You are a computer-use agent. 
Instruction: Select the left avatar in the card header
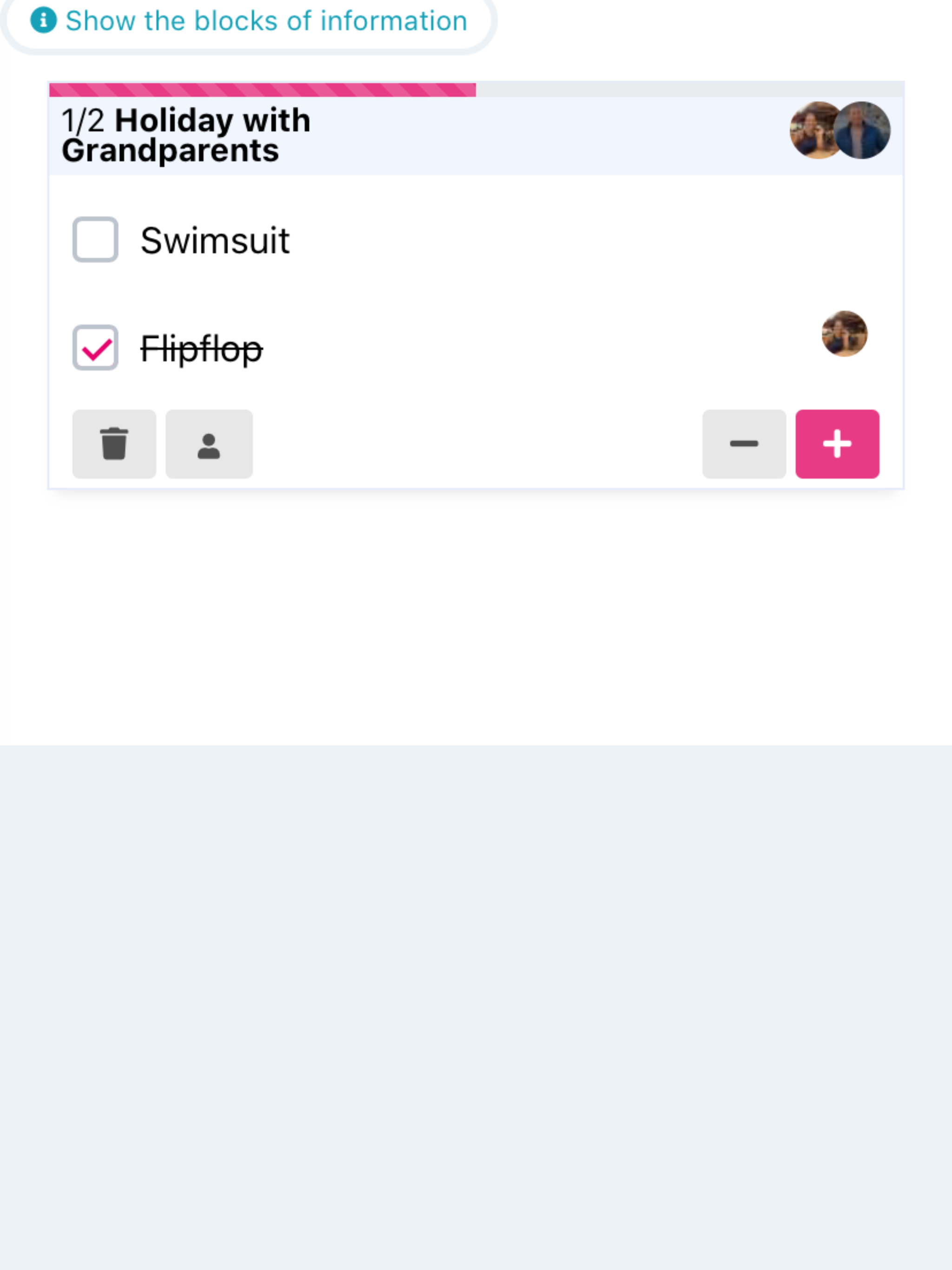click(x=815, y=131)
